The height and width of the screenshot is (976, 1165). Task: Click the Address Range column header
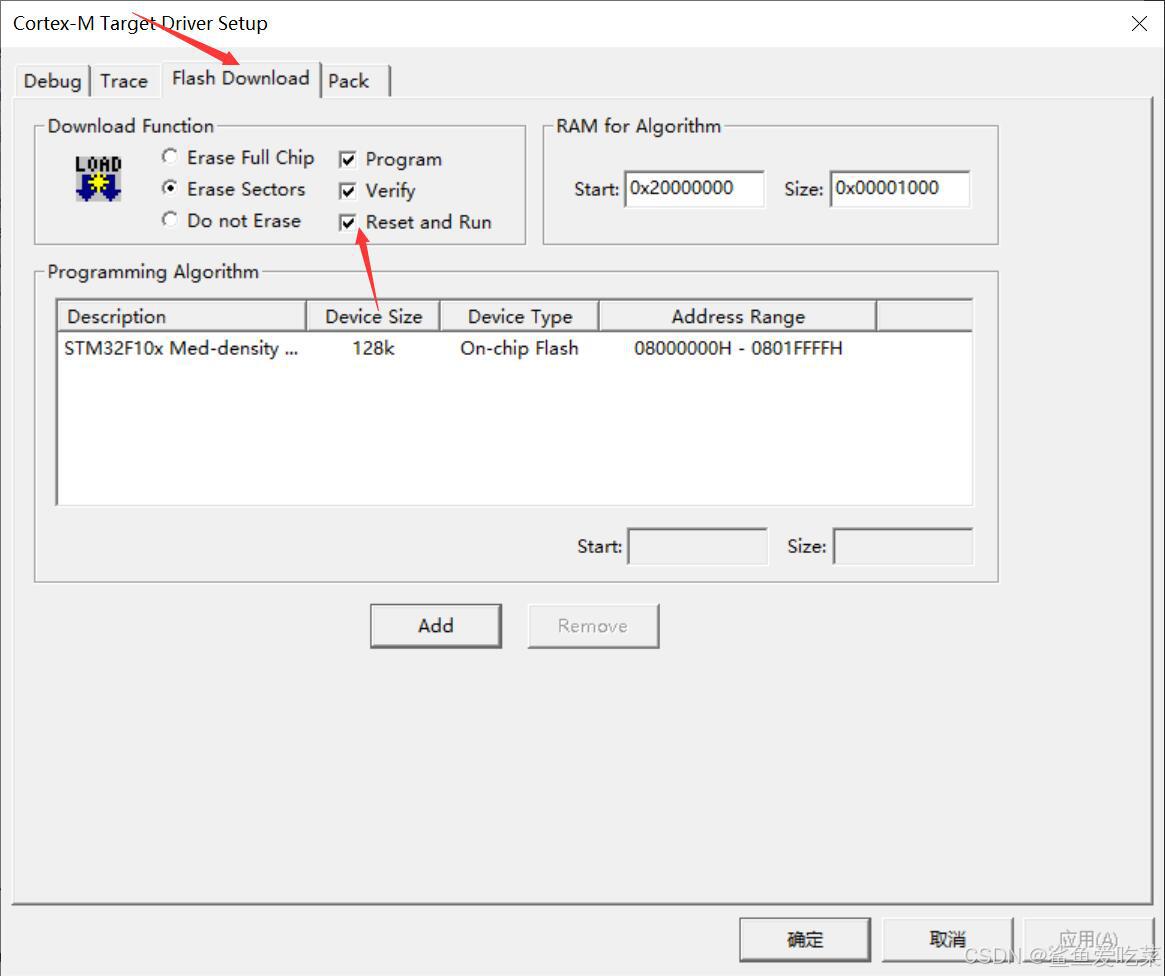[x=738, y=316]
